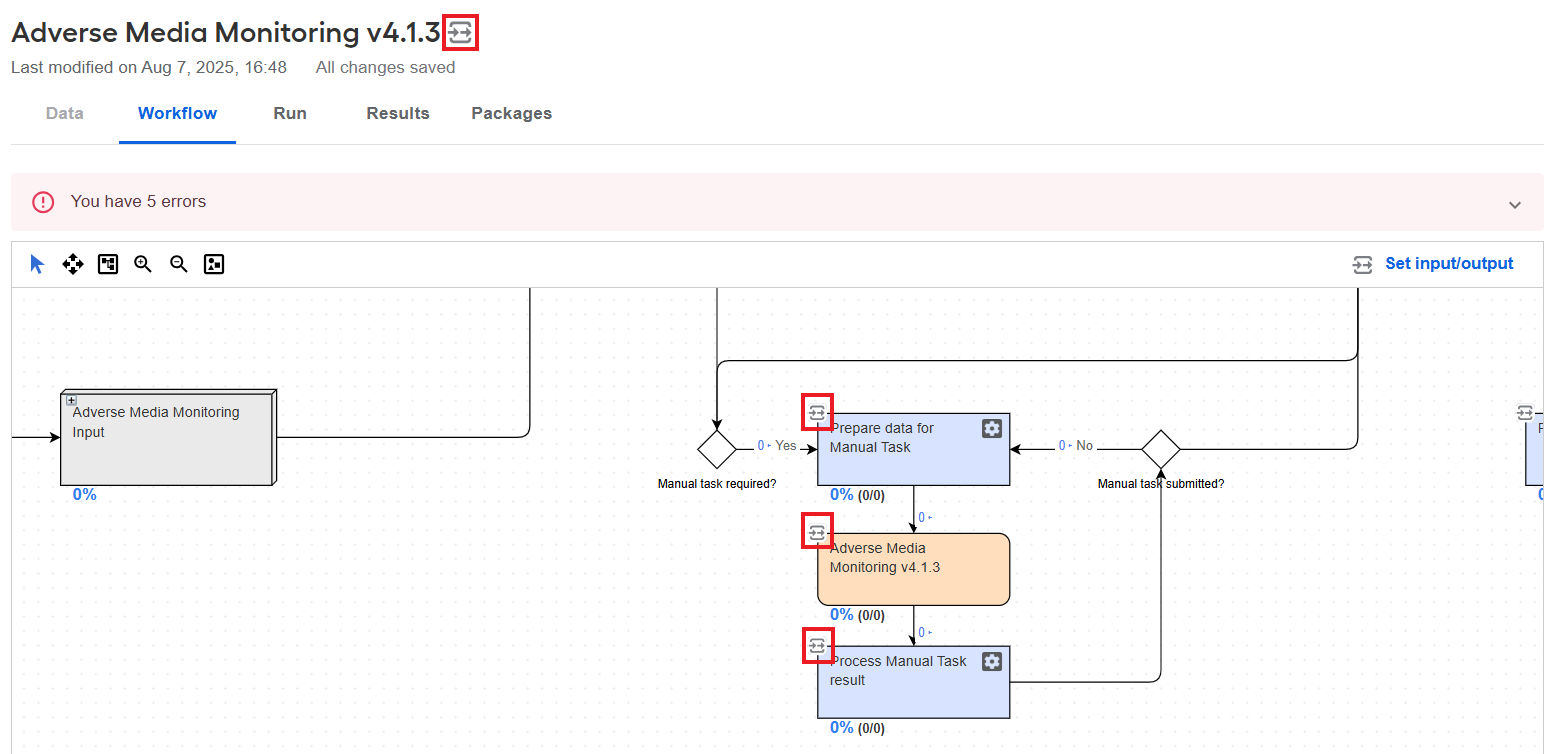Click the You have 5 errors message
Screen dimensions: 1558x754
[138, 202]
